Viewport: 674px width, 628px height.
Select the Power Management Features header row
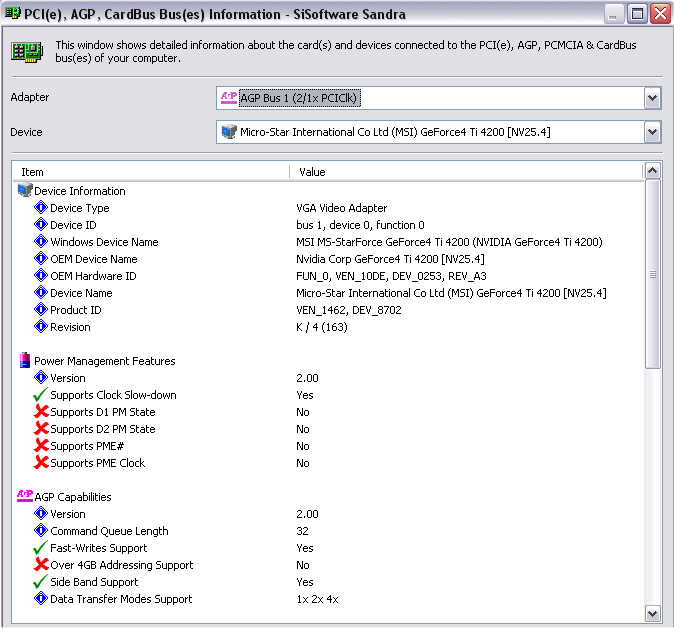[329, 361]
